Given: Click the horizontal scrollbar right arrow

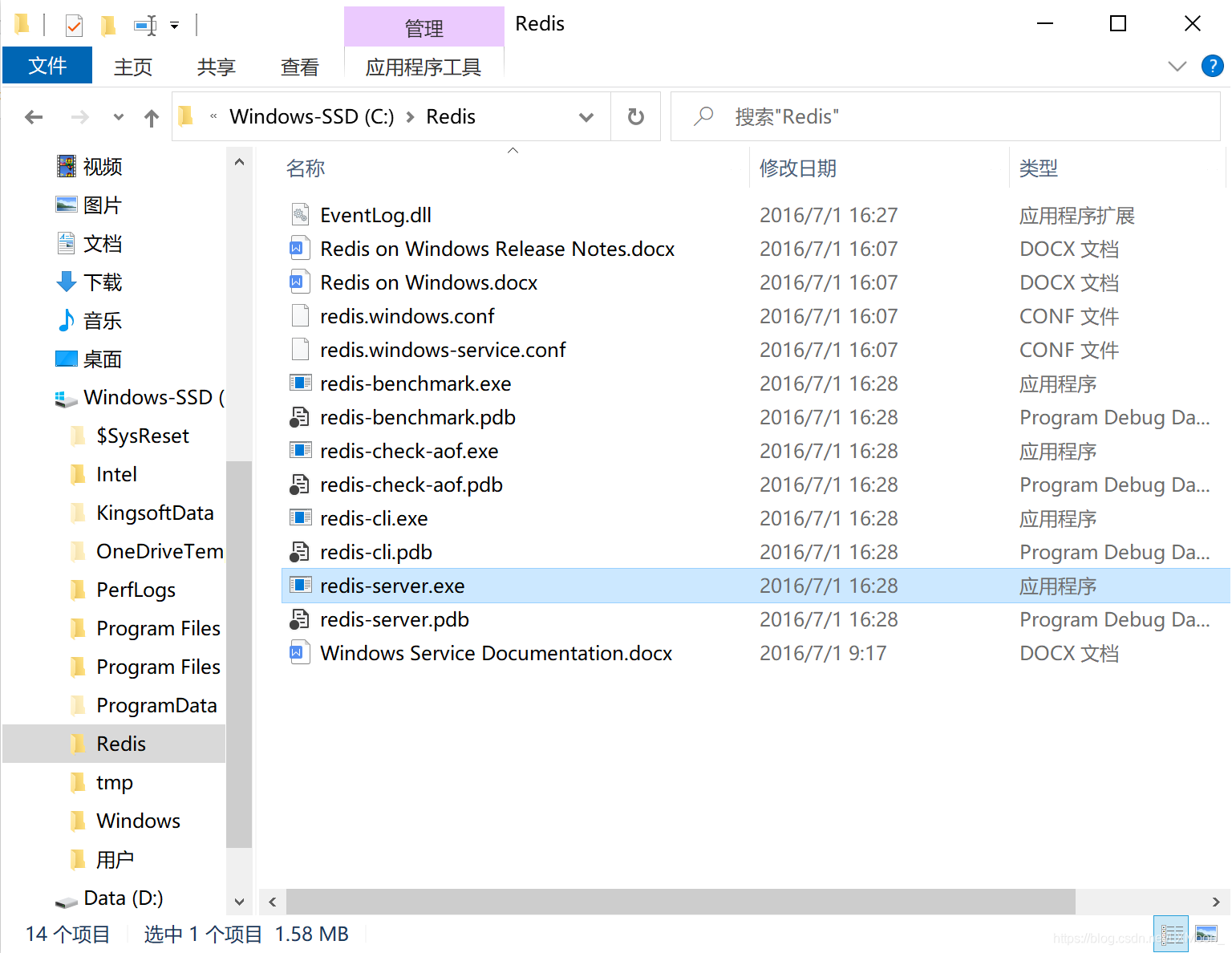Looking at the screenshot, I should point(1216,902).
